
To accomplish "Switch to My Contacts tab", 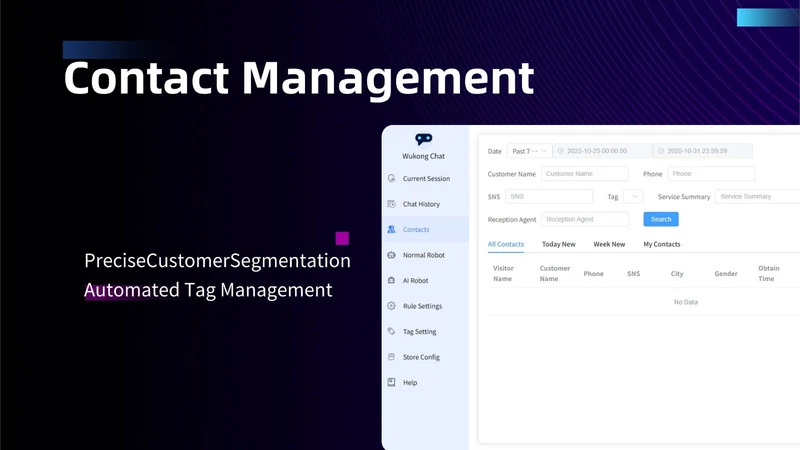I will tap(662, 244).
